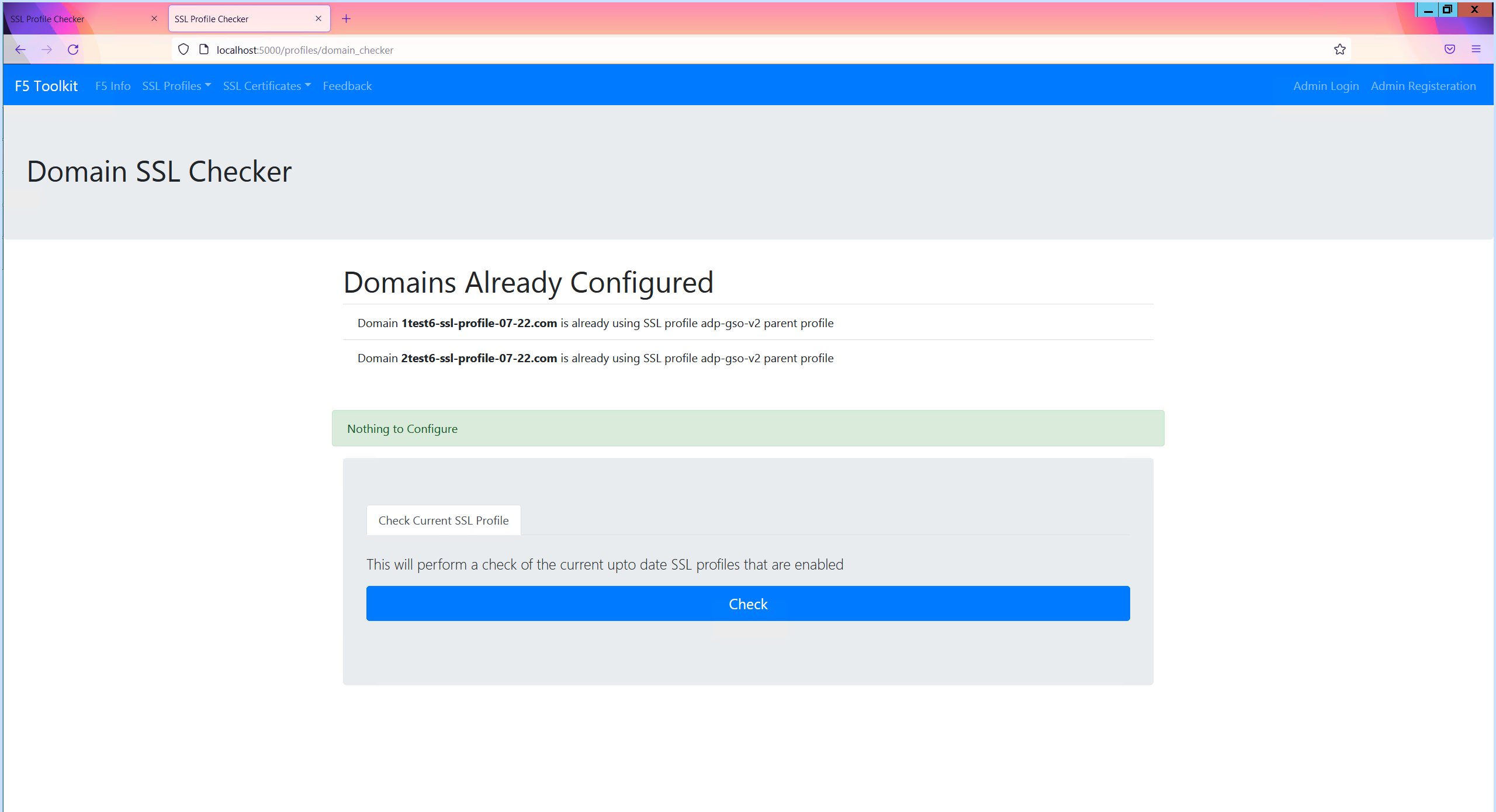The height and width of the screenshot is (812, 1496).
Task: Click the F5 Toolkit brand logo
Action: 46,86
